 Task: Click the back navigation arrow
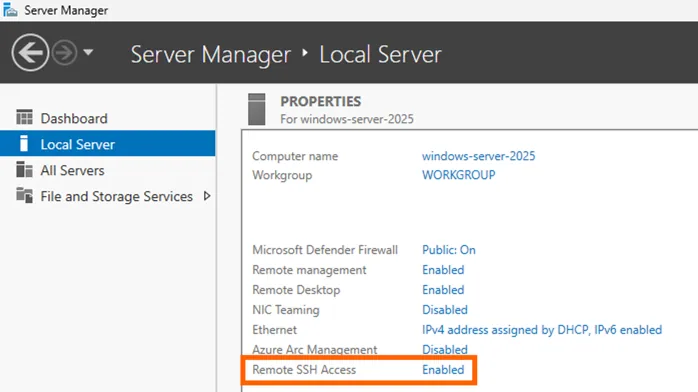pos(30,53)
